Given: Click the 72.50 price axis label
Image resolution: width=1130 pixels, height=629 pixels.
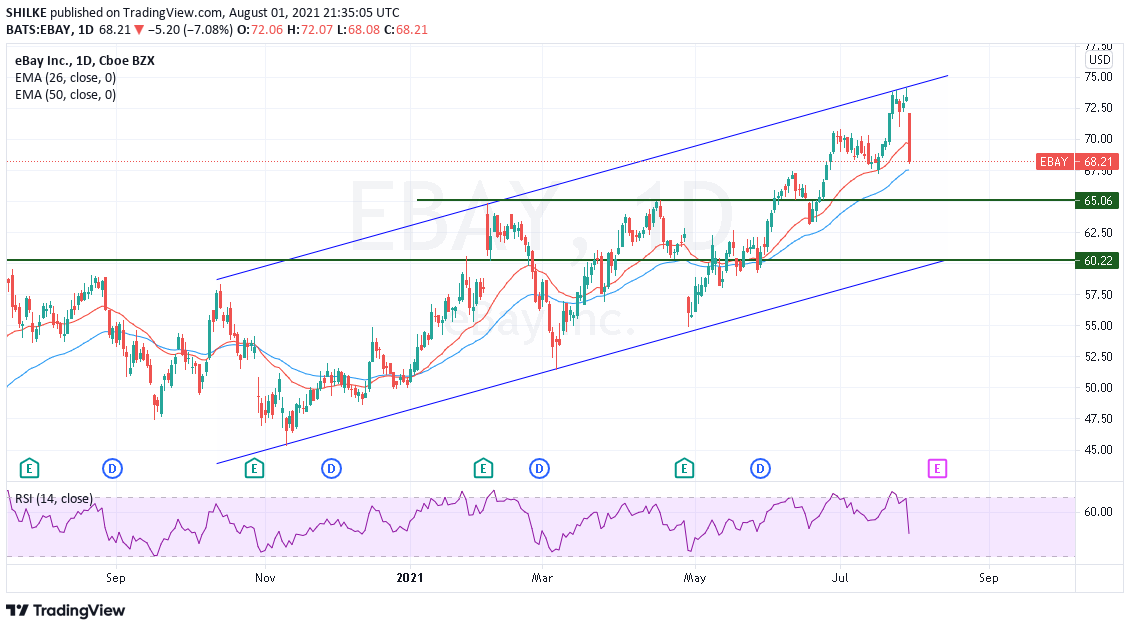Looking at the screenshot, I should pyautogui.click(x=1098, y=107).
